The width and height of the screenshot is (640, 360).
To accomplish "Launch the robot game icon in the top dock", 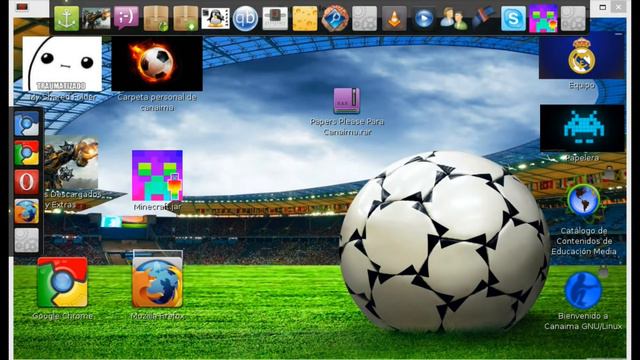I will 96,19.
